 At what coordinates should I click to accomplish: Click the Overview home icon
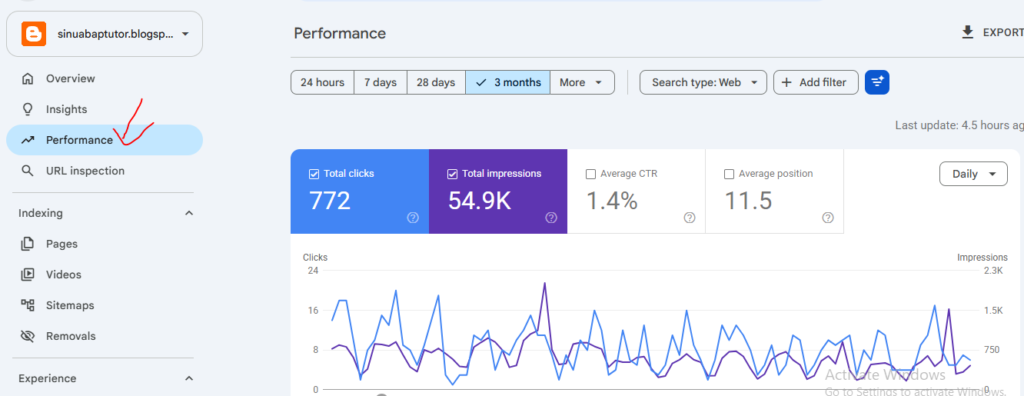click(x=27, y=78)
